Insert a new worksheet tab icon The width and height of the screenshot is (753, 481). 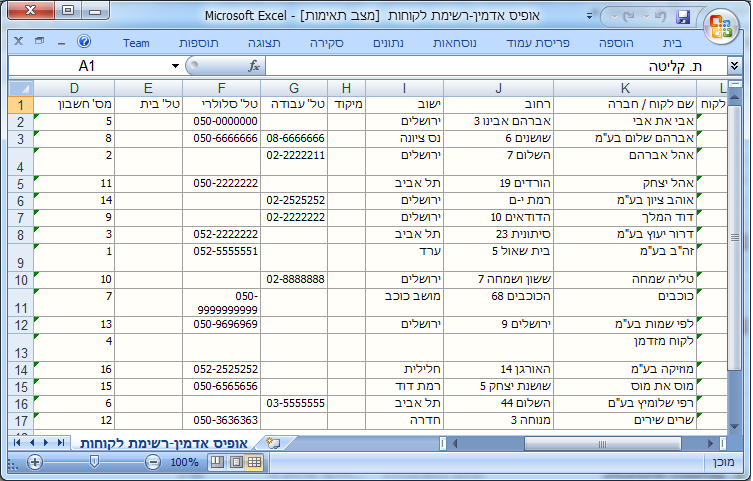click(273, 442)
